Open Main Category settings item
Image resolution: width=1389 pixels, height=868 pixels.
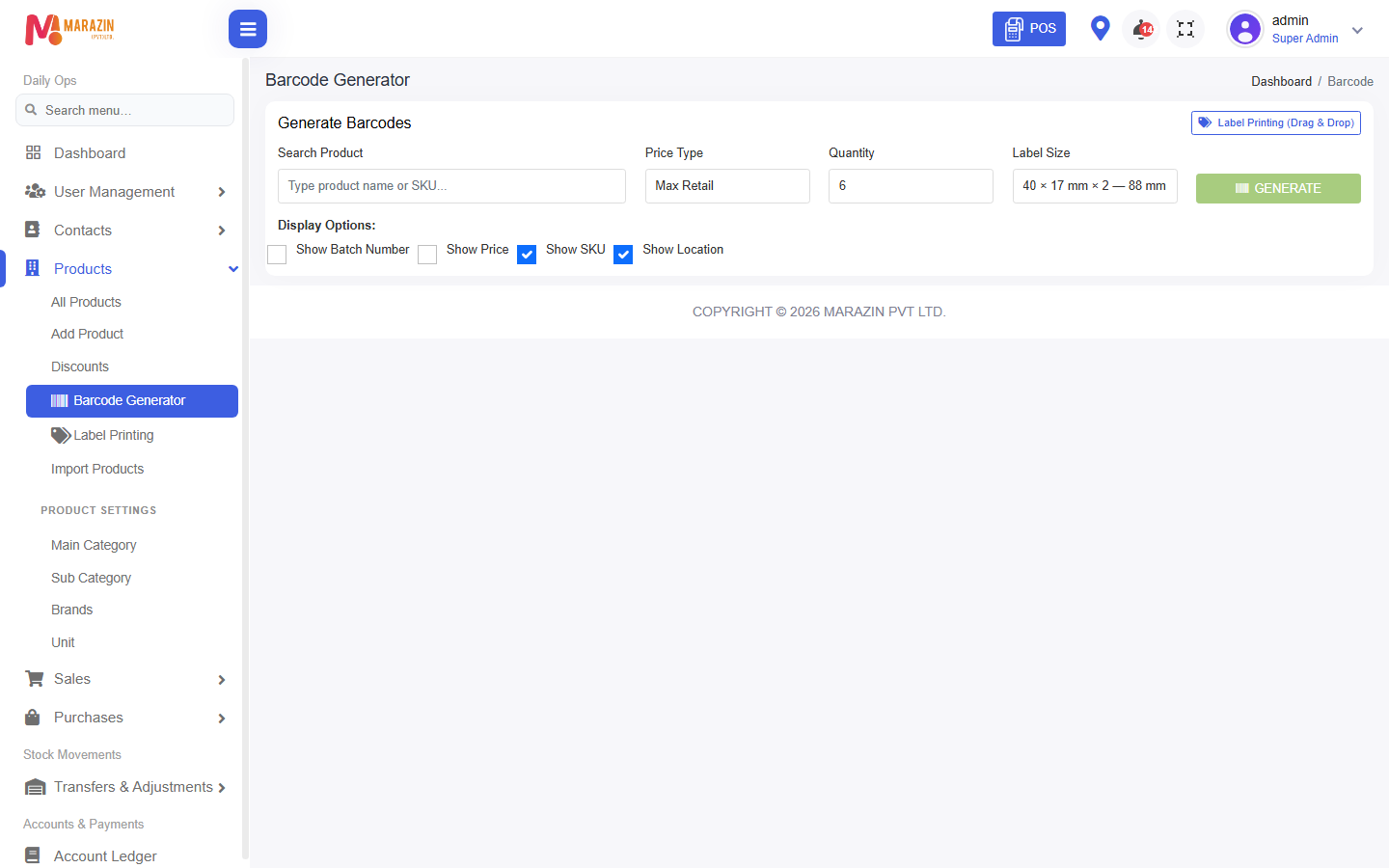94,545
